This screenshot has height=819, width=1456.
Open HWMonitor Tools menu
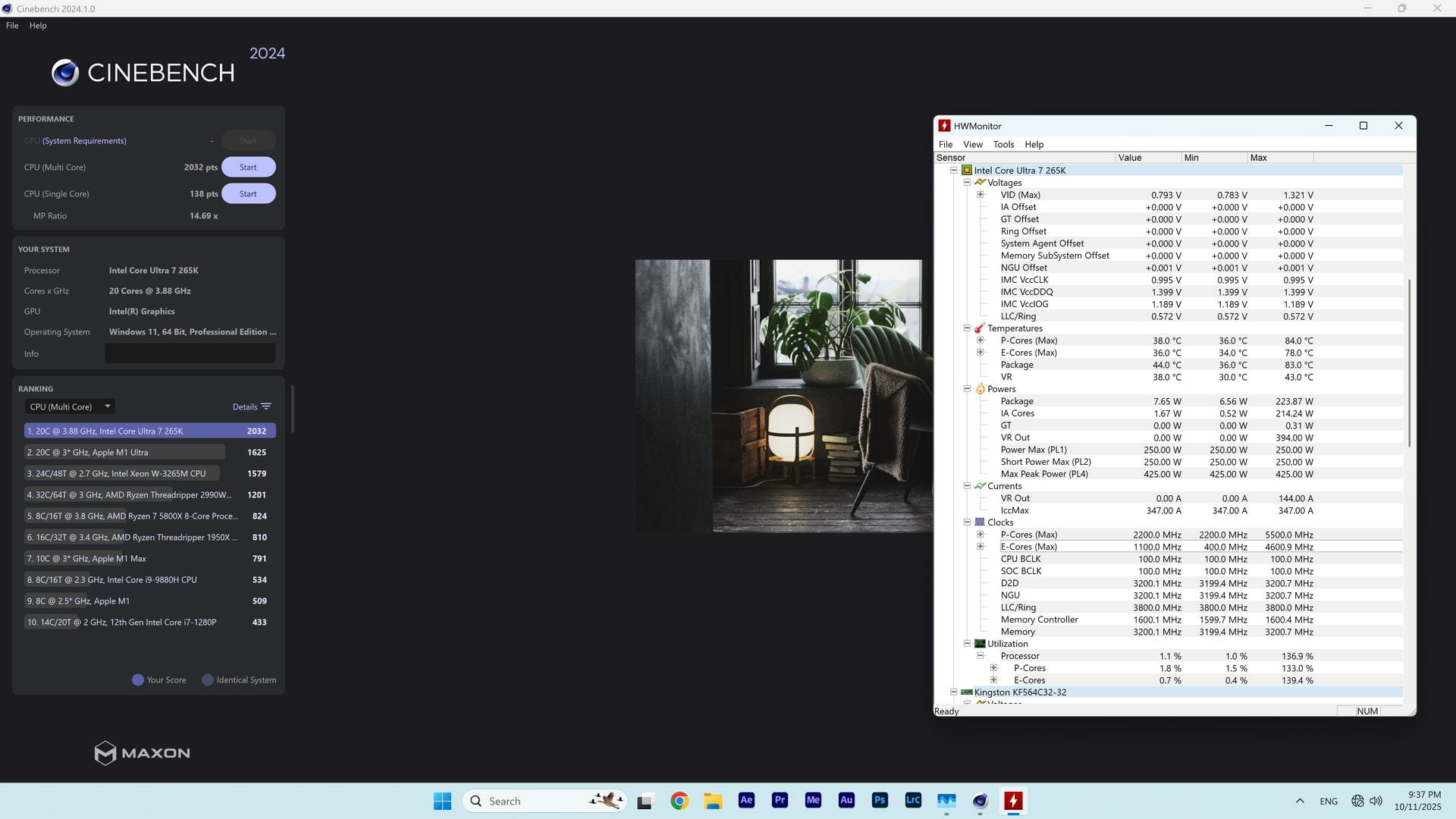(x=1003, y=144)
